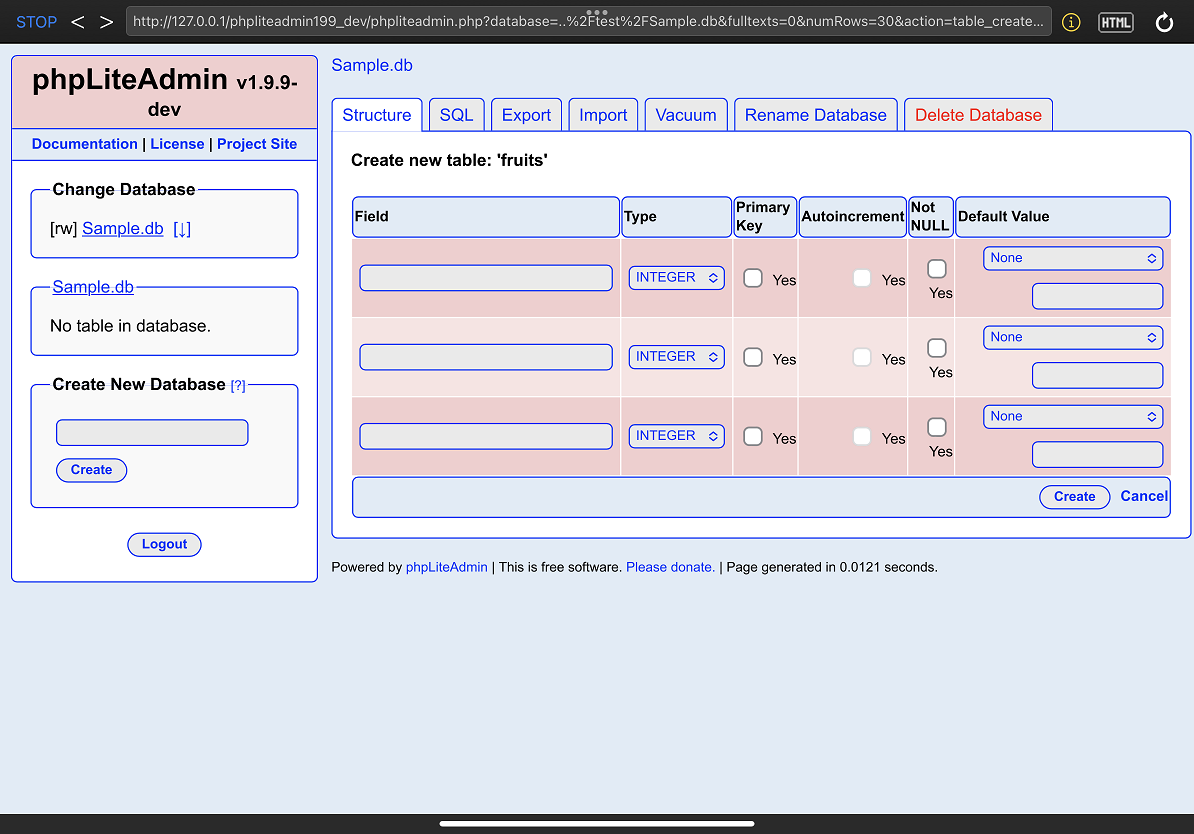Open the Rename Database tab
Screen dimensions: 1194x834
coord(816,115)
